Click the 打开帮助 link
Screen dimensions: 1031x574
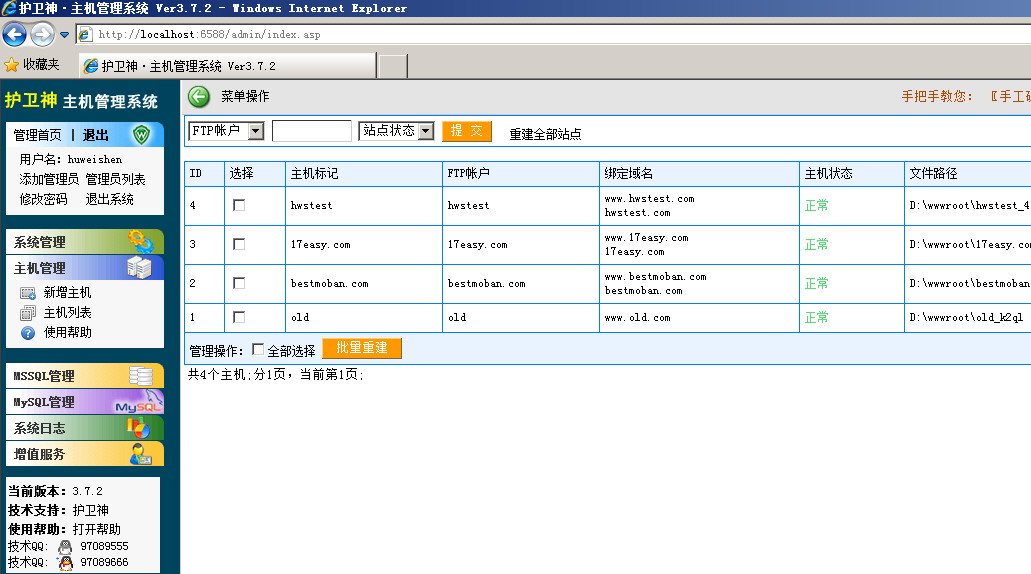[x=97, y=529]
